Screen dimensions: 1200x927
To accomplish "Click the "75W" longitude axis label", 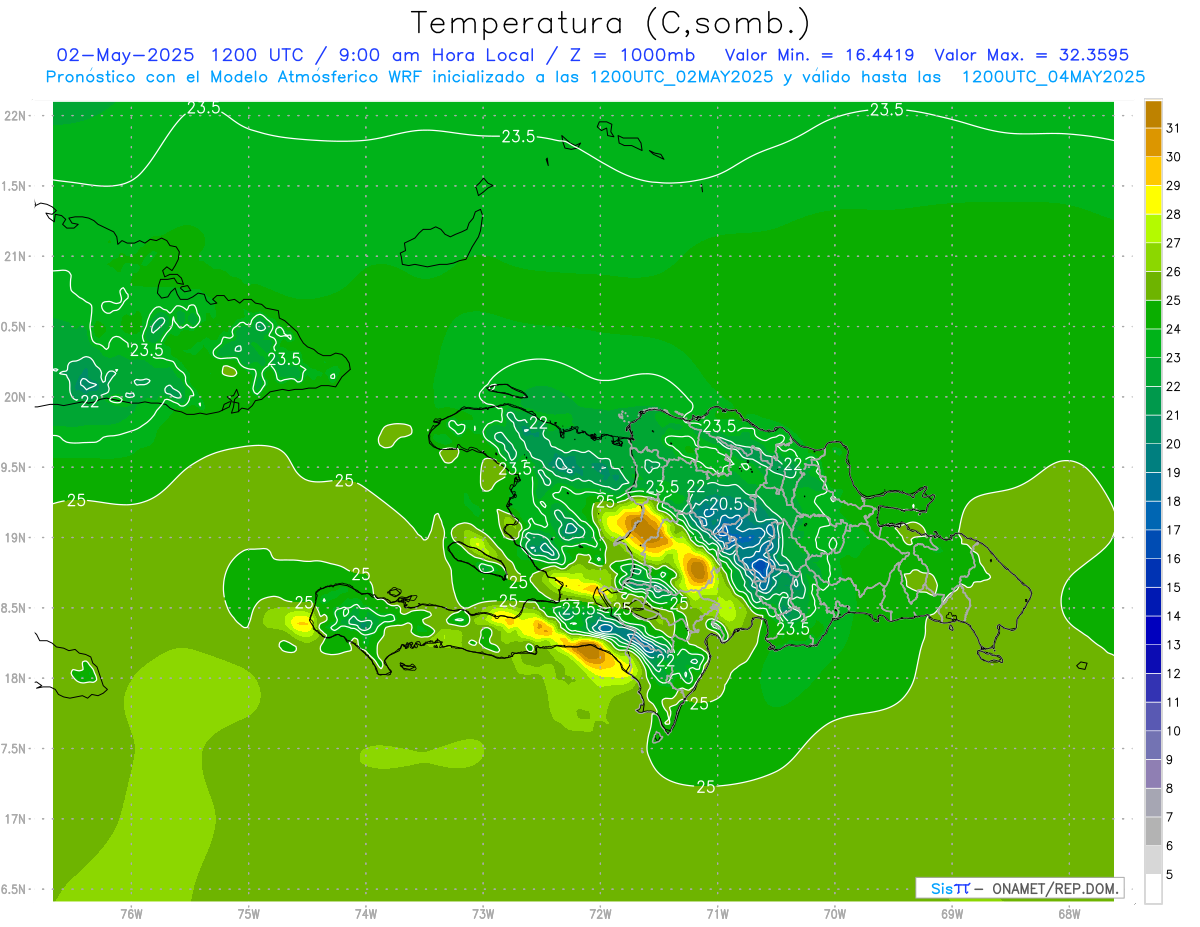I will click(x=249, y=914).
